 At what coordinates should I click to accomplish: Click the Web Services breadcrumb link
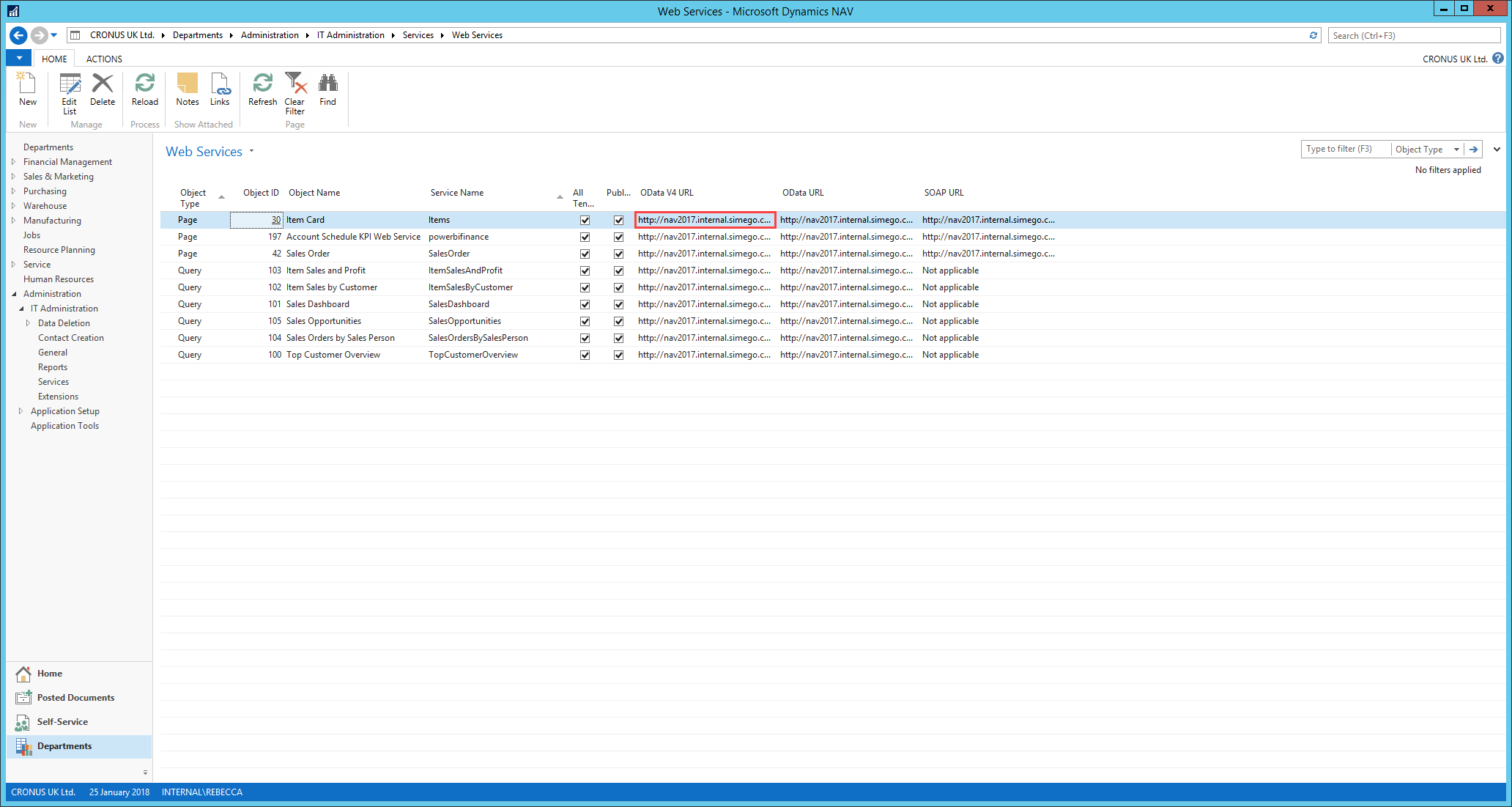point(477,35)
